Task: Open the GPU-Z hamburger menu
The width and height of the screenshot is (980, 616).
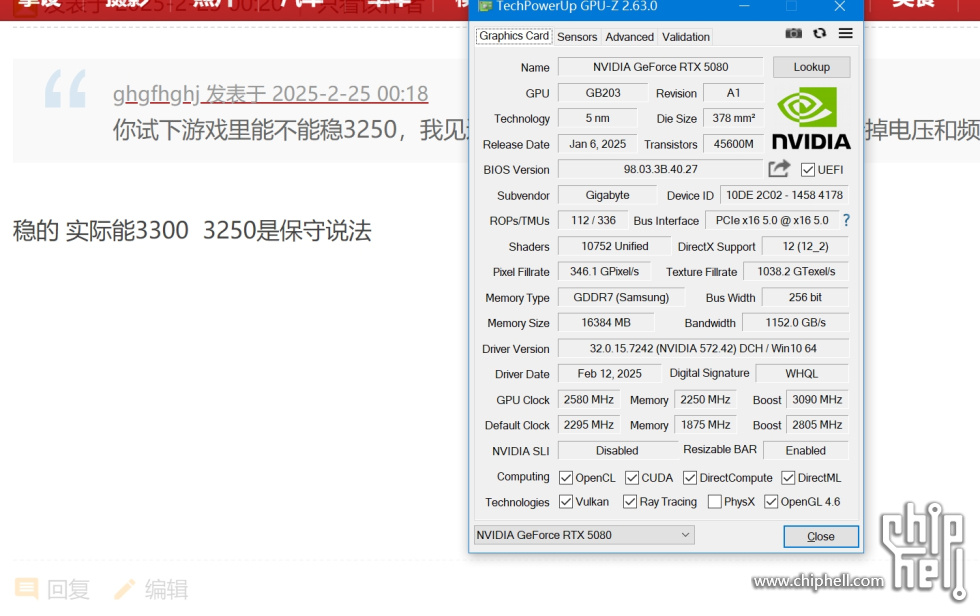Action: click(x=846, y=33)
